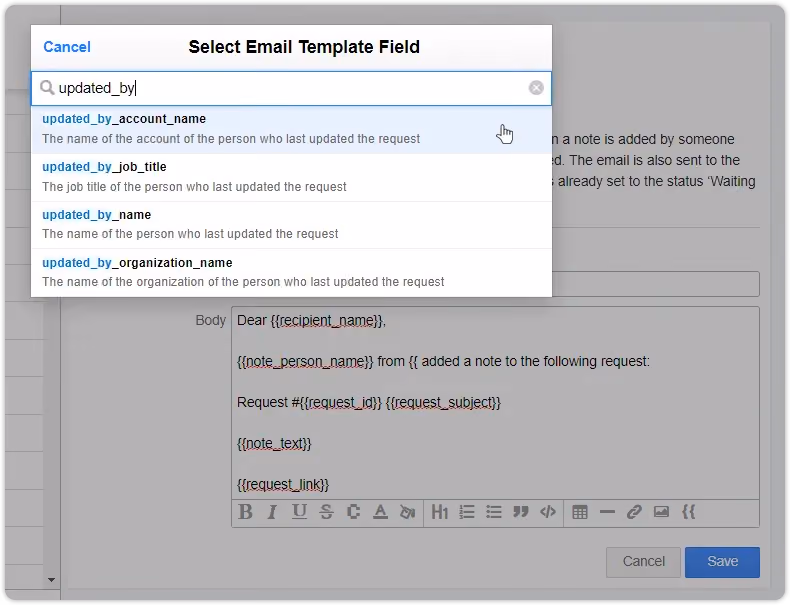Open the text color picker
Screen dimensions: 790x605
tap(380, 512)
